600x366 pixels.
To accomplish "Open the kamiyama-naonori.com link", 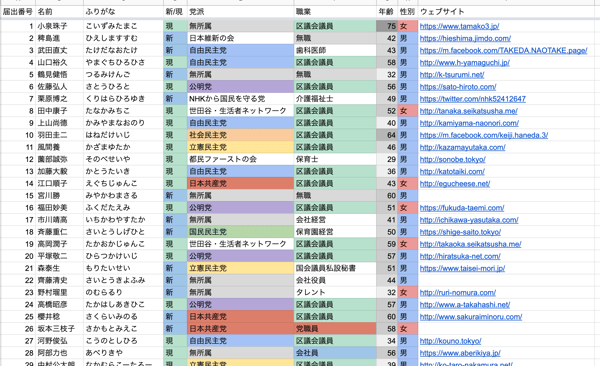I will (x=469, y=123).
